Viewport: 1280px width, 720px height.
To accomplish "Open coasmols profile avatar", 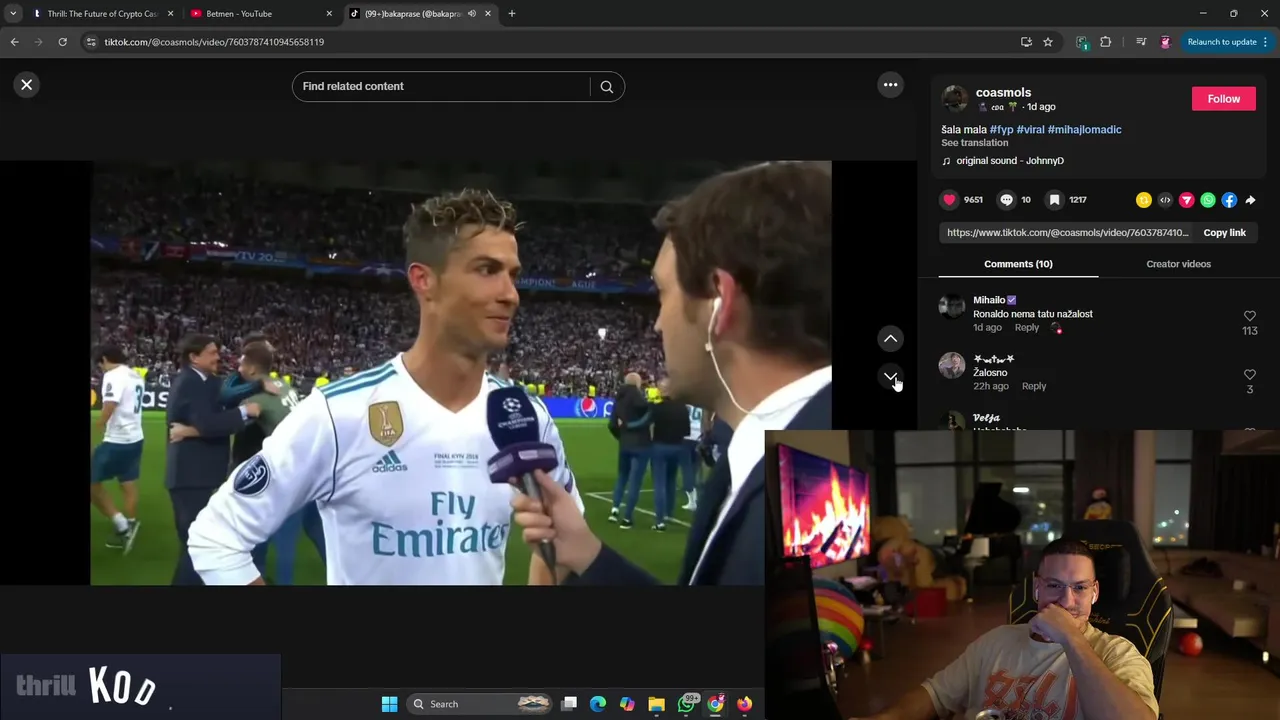I will coord(955,99).
